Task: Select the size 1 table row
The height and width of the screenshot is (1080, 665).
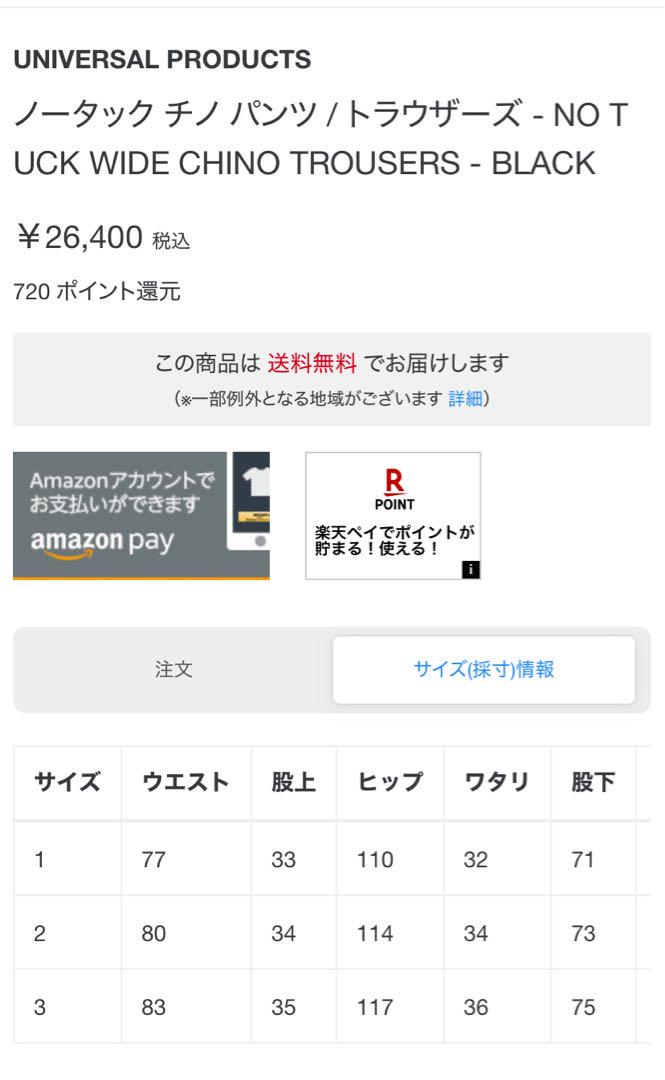Action: [332, 859]
